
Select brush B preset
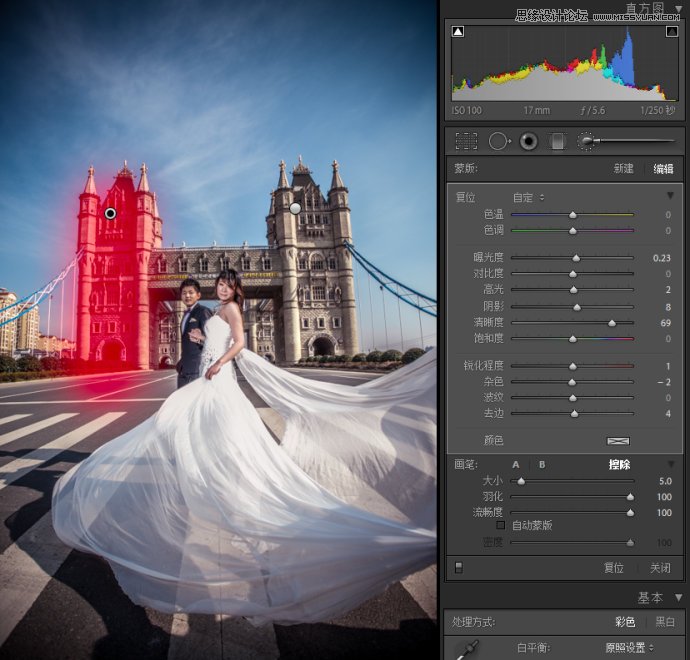coord(542,464)
